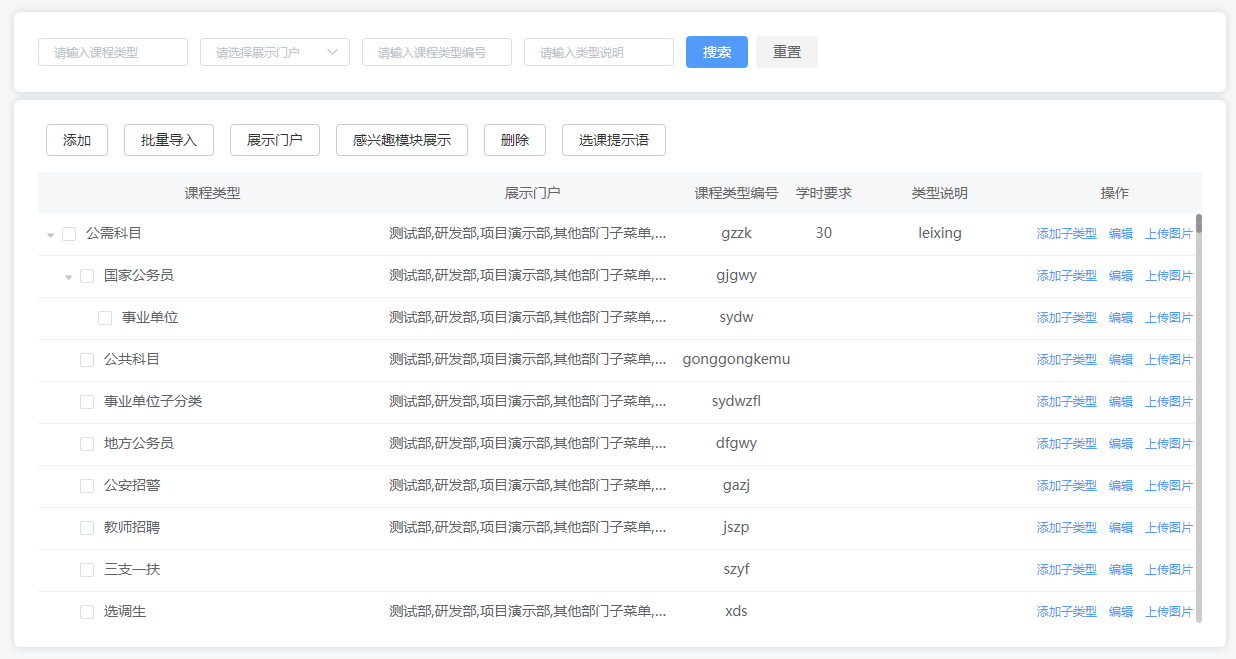
Task: Tick the checkbox for 国家公务员
Action: coord(87,276)
